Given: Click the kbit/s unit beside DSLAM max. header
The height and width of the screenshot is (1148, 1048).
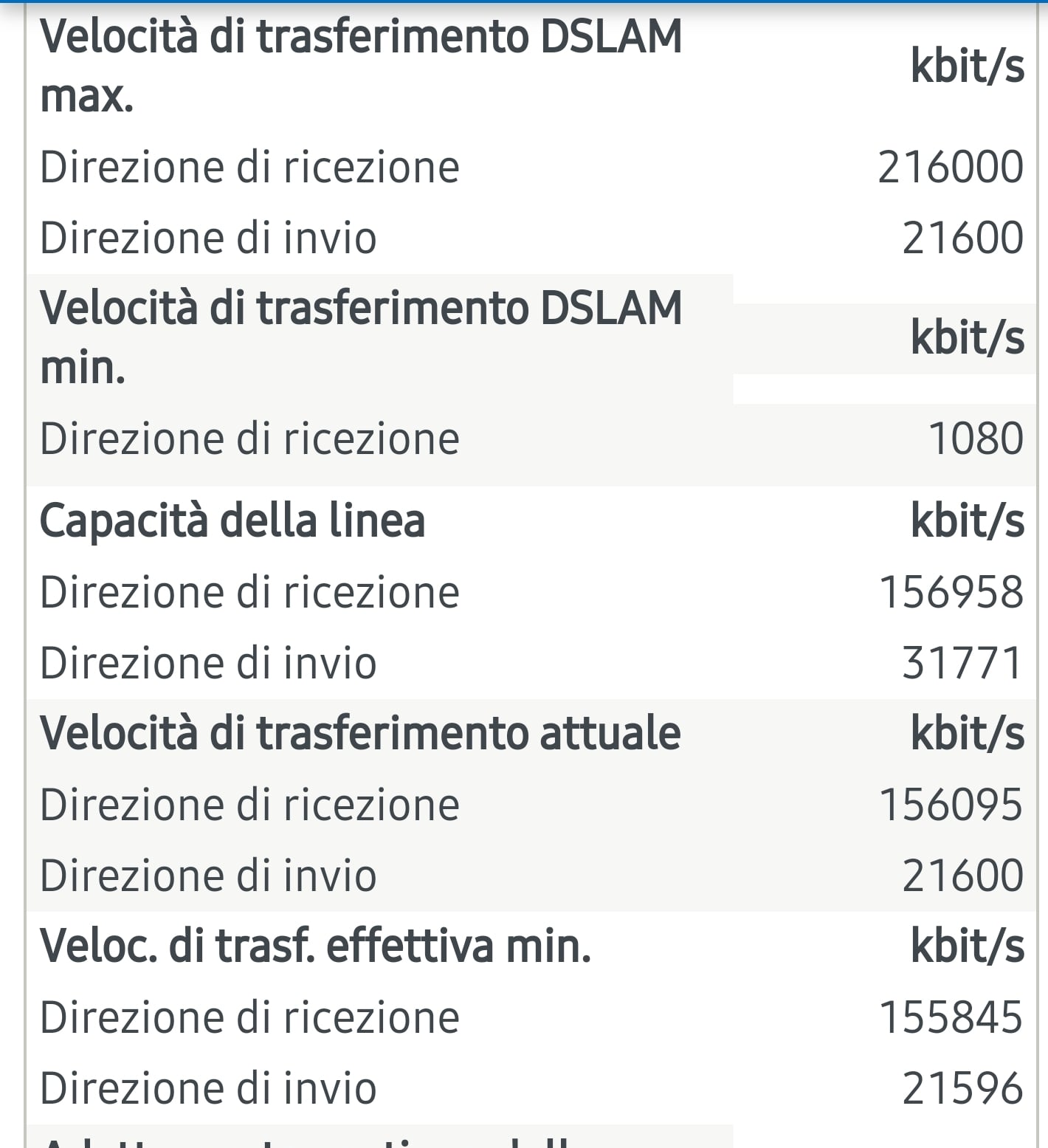Looking at the screenshot, I should 968,66.
